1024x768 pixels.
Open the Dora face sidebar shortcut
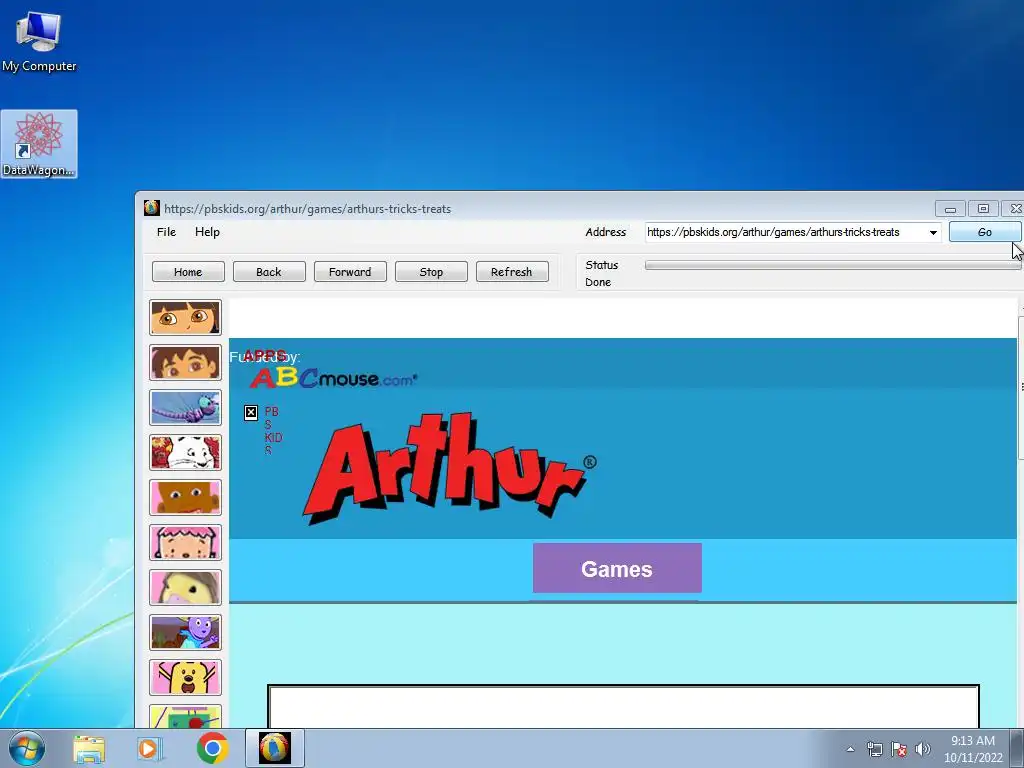[x=185, y=318]
